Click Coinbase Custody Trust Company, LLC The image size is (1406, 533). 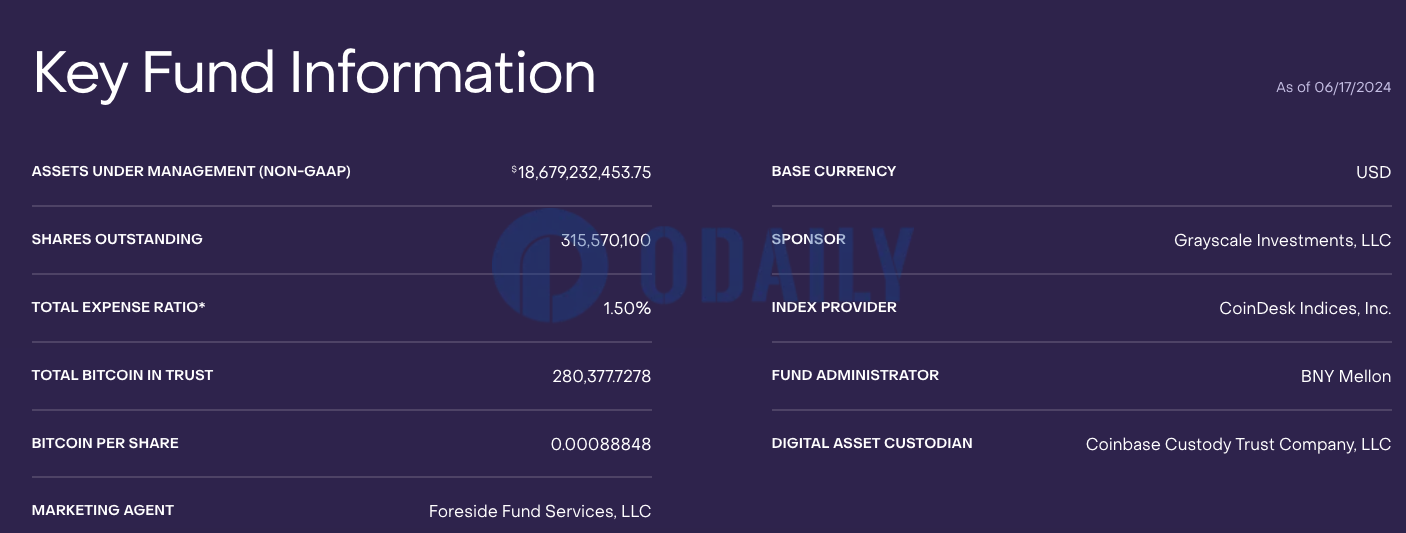coord(1238,444)
